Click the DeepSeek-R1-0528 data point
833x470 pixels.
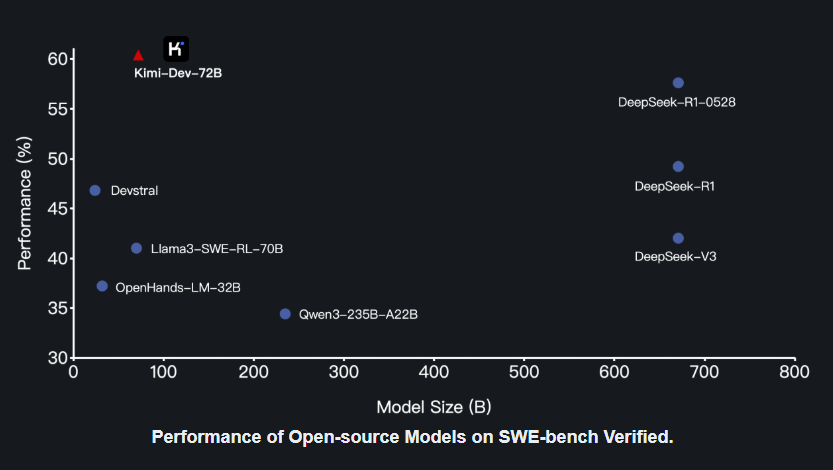click(x=678, y=83)
